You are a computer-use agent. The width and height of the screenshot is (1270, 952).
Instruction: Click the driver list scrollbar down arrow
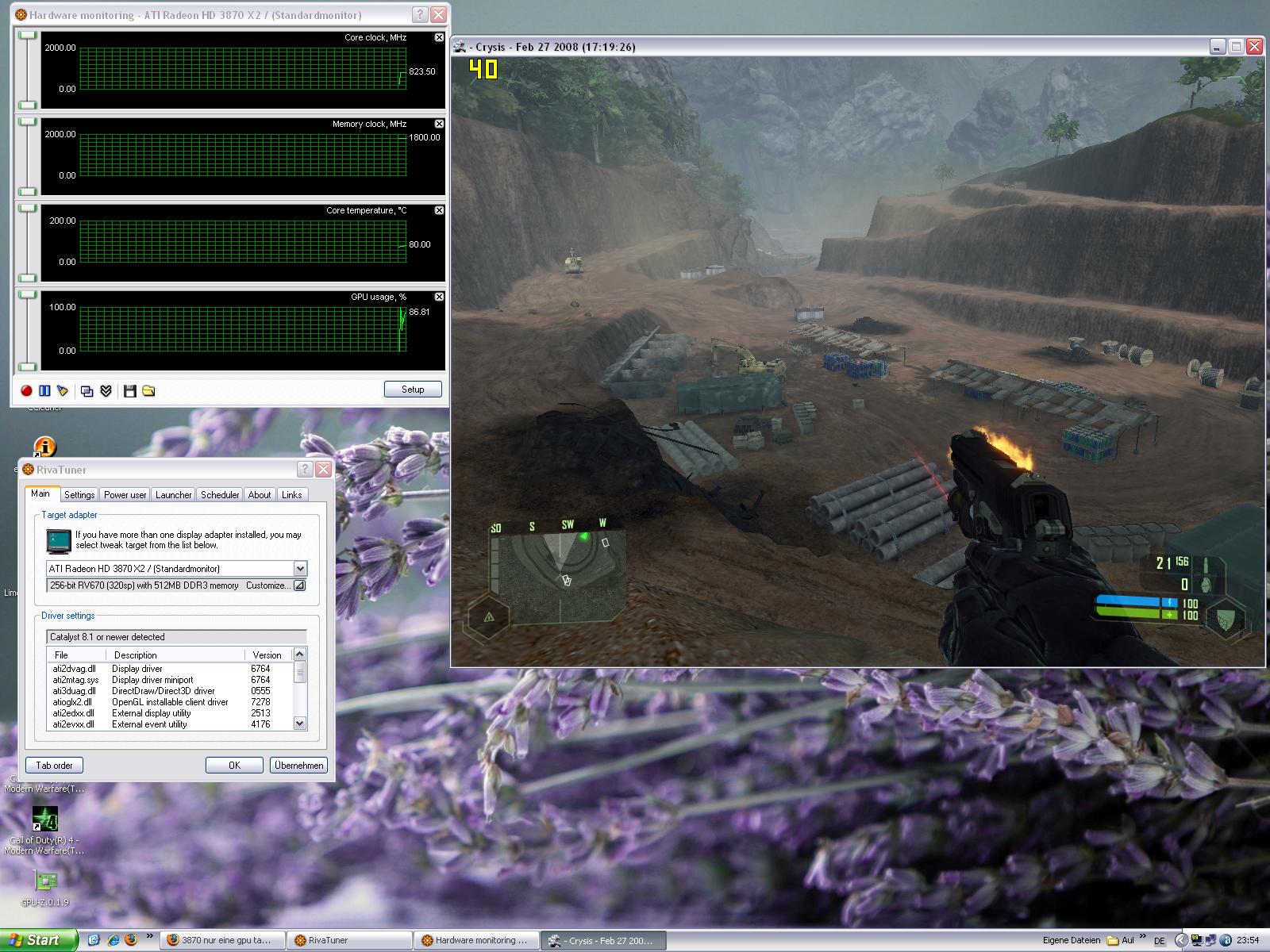coord(299,724)
